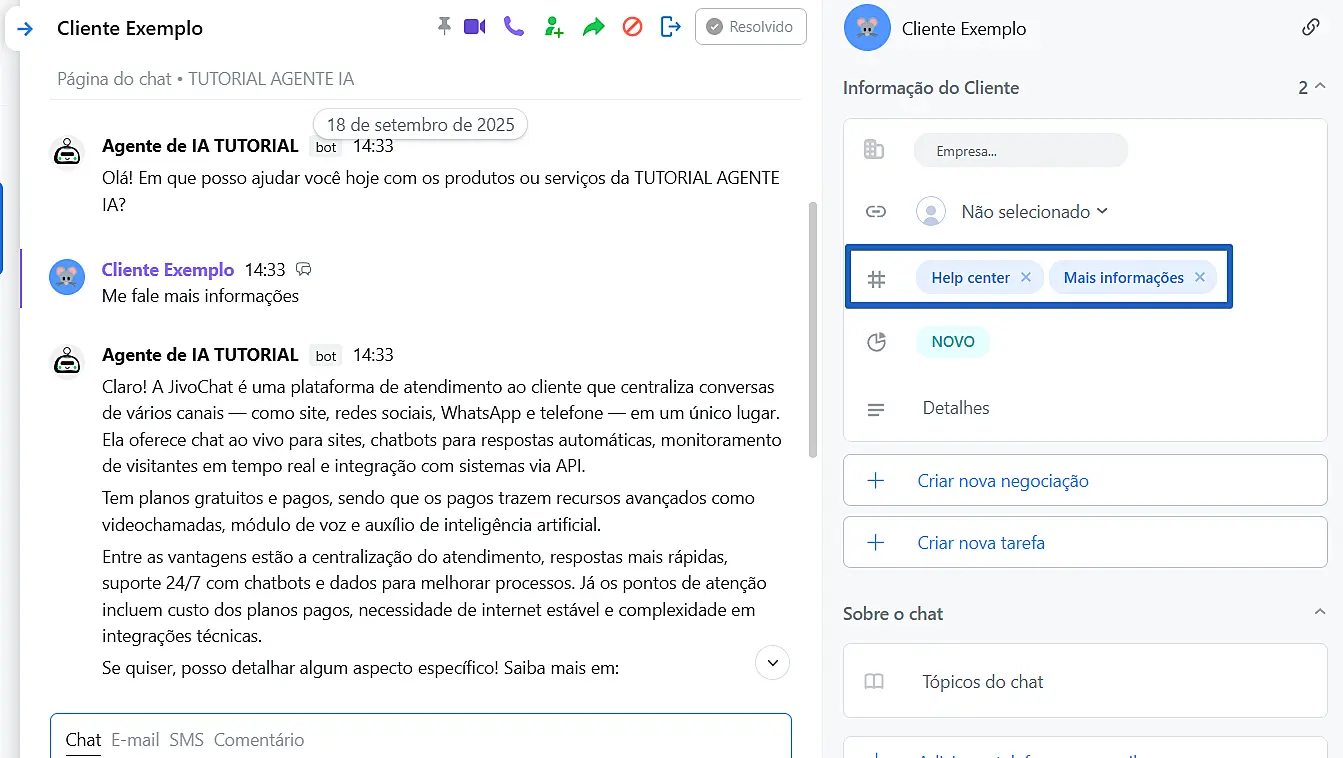Collapse the Informação do Cliente section
Viewport: 1343px width, 758px height.
click(1319, 87)
